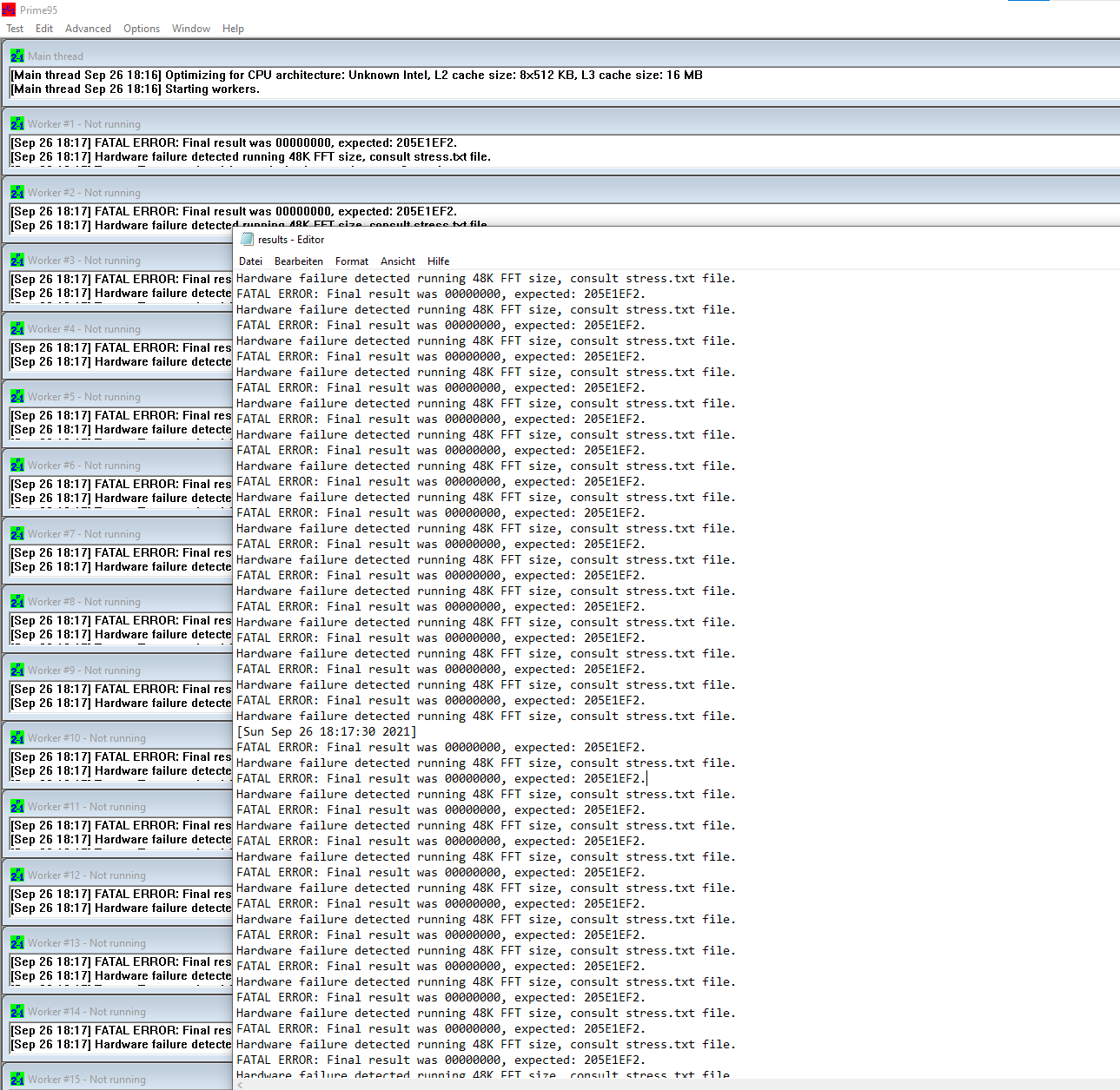Image resolution: width=1120 pixels, height=1090 pixels.
Task: Click the Worker #15 window icon
Action: 17,1079
